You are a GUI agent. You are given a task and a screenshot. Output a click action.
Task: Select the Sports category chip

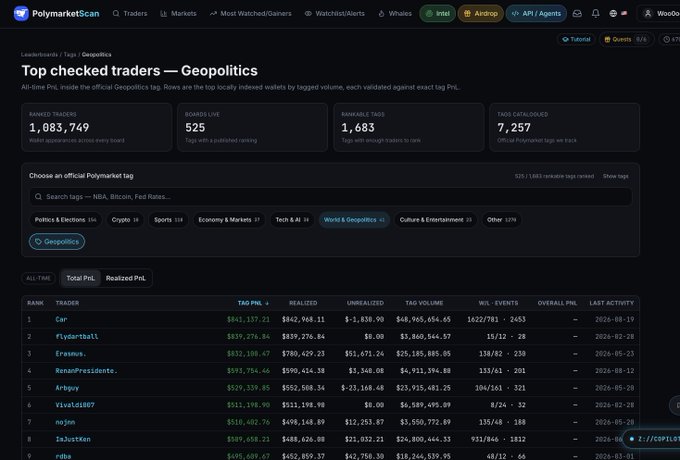[x=168, y=220]
